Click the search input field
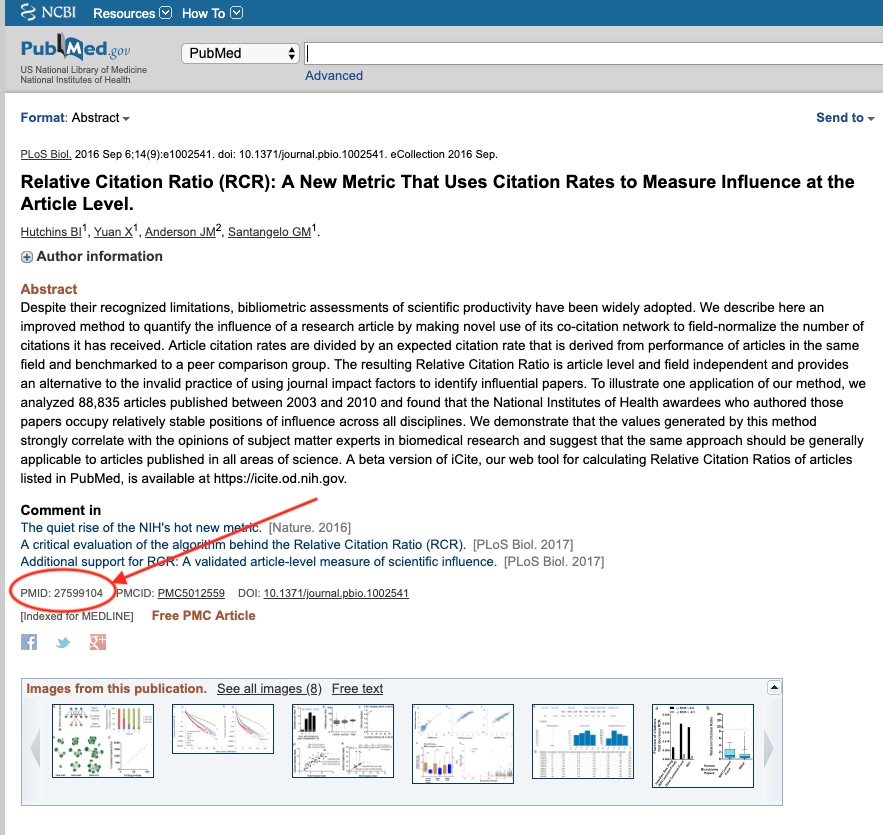This screenshot has height=835, width=883. [590, 53]
